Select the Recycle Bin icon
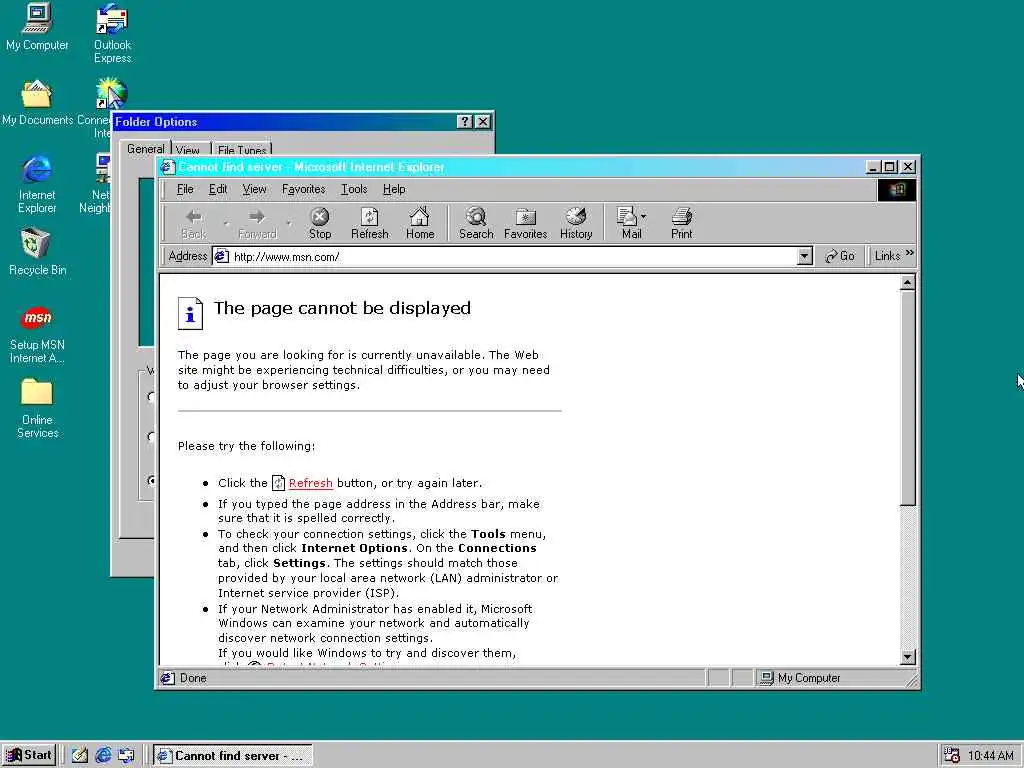Image resolution: width=1024 pixels, height=768 pixels. 37,252
